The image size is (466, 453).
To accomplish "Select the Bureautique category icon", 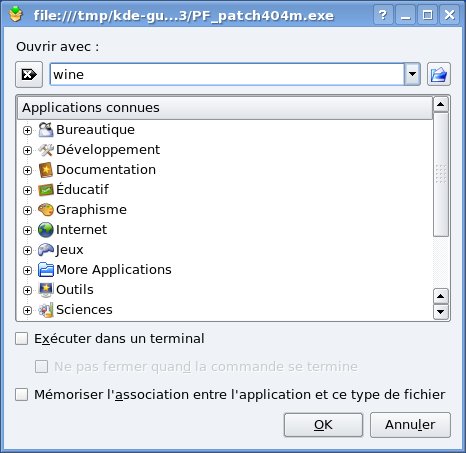I will [46, 130].
